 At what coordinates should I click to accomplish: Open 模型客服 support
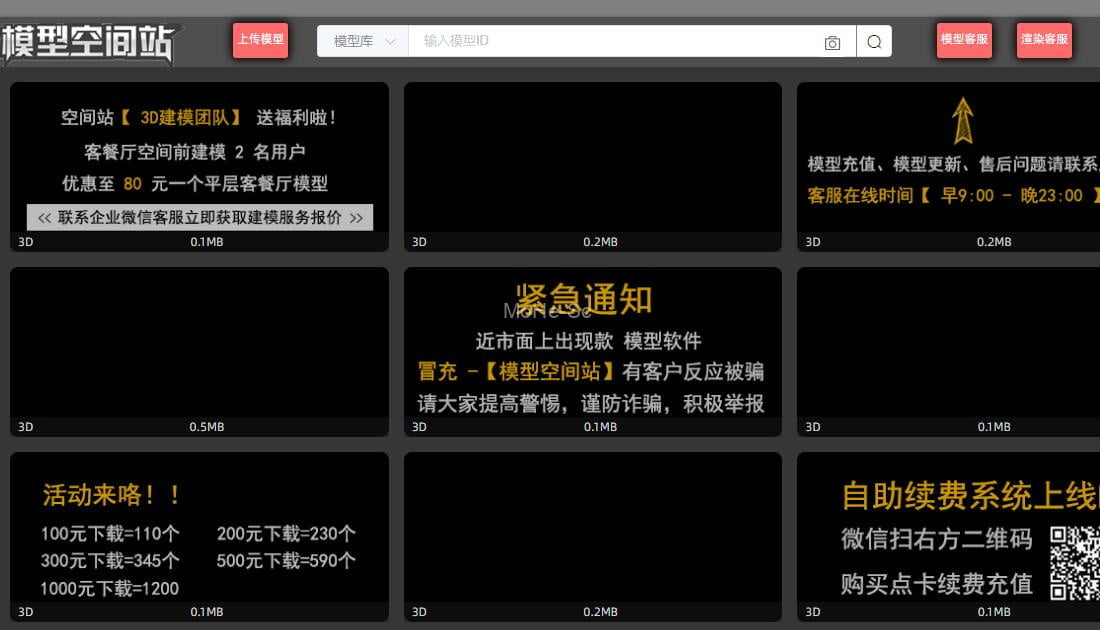(x=964, y=40)
